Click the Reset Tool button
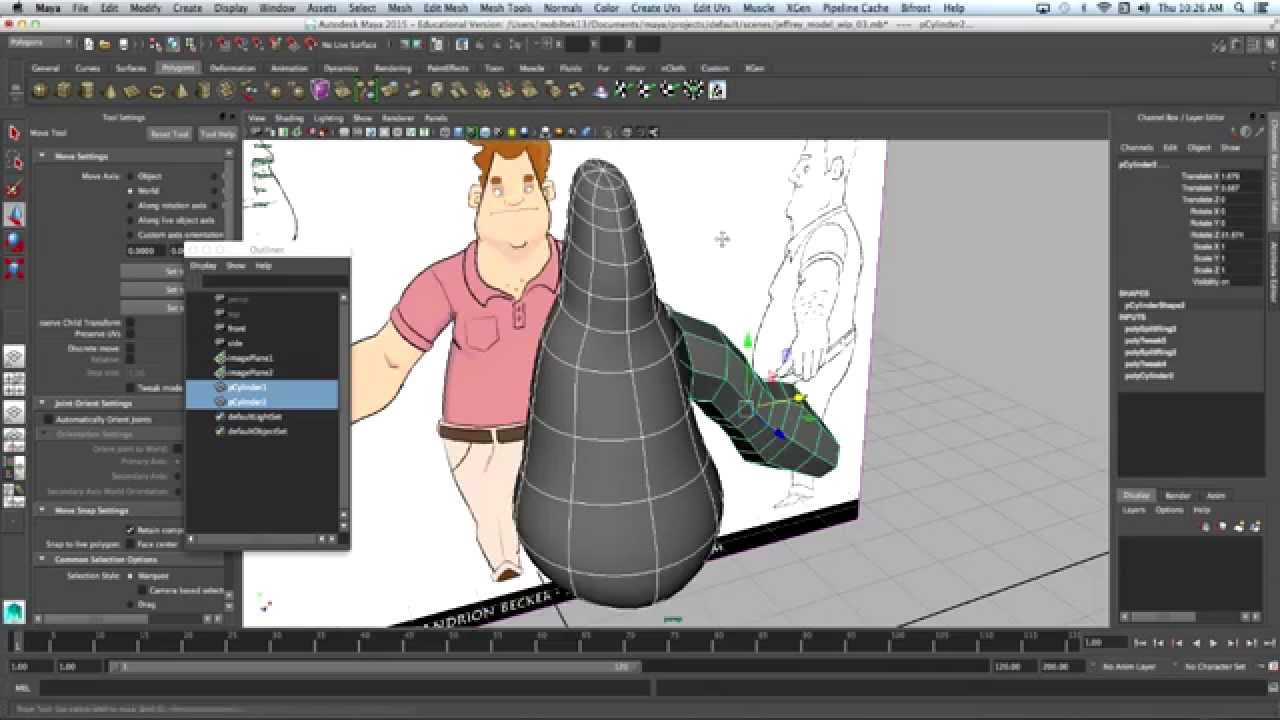This screenshot has width=1280, height=720. point(169,134)
